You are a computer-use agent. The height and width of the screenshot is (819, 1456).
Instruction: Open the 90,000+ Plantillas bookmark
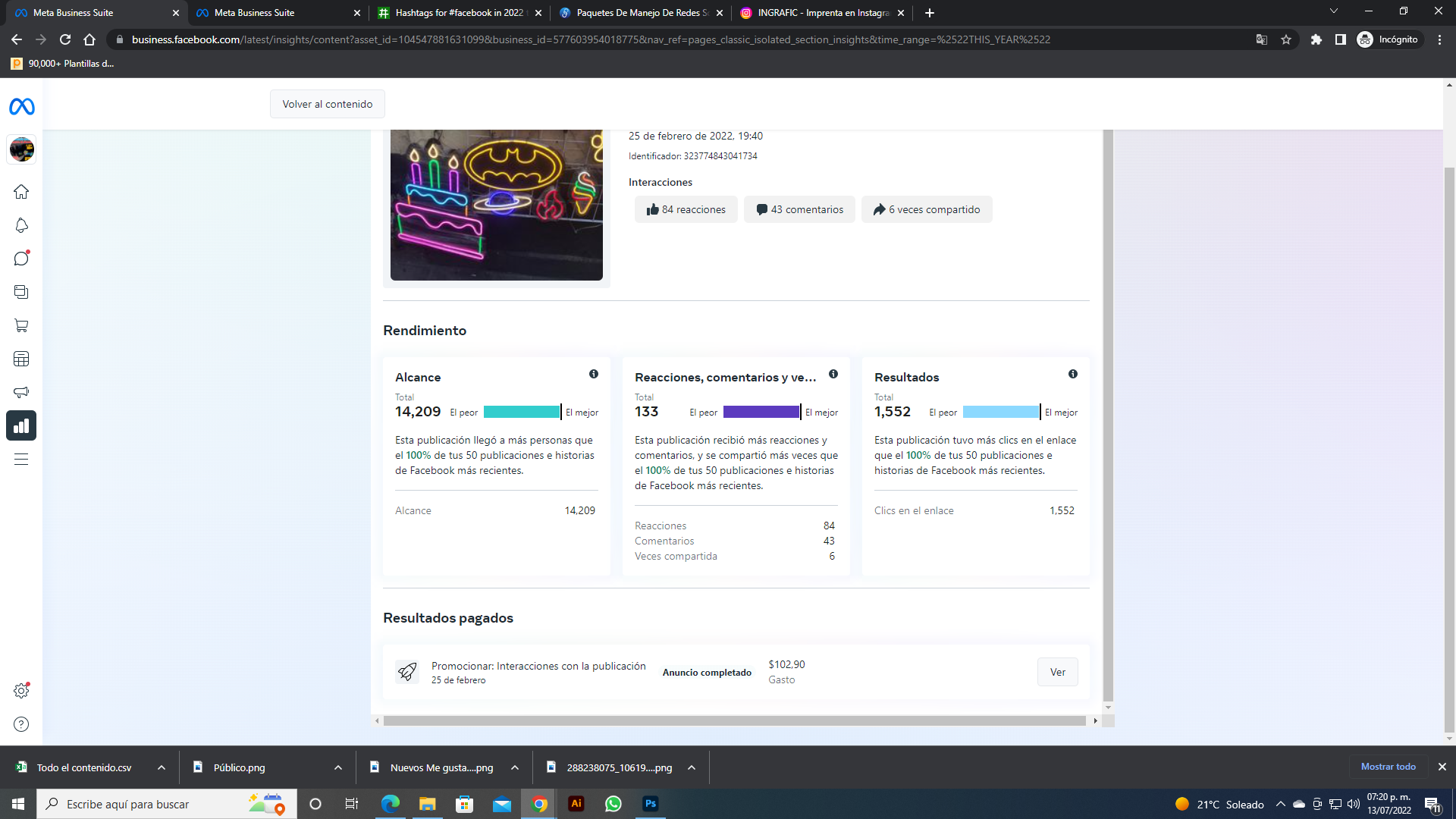tap(63, 64)
